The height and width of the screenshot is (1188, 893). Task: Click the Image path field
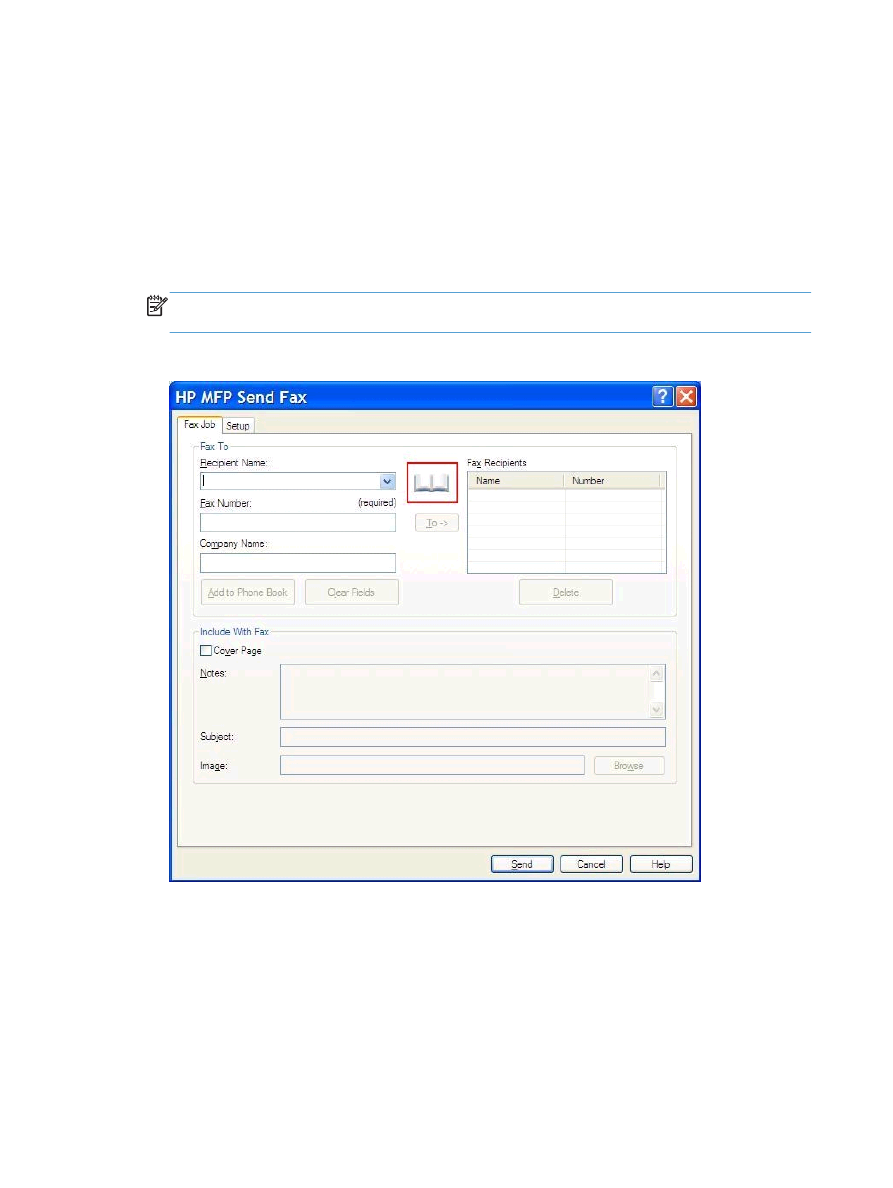(432, 766)
